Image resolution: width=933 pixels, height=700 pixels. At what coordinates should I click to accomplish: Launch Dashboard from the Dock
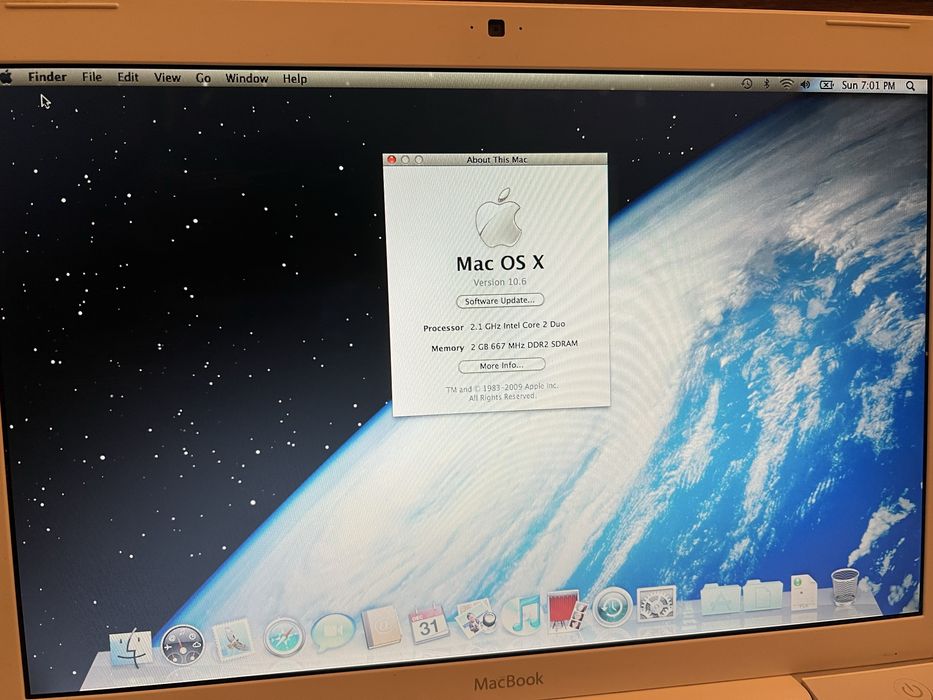click(x=183, y=645)
